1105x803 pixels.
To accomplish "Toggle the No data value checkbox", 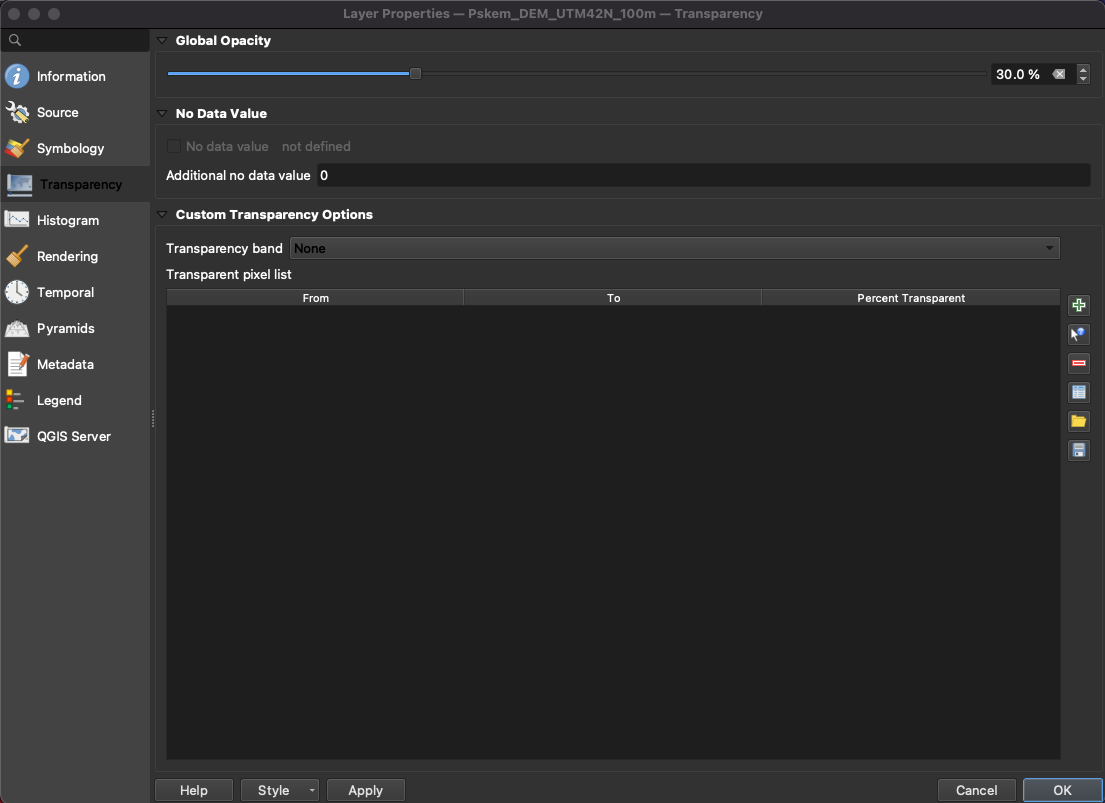I will pos(174,146).
